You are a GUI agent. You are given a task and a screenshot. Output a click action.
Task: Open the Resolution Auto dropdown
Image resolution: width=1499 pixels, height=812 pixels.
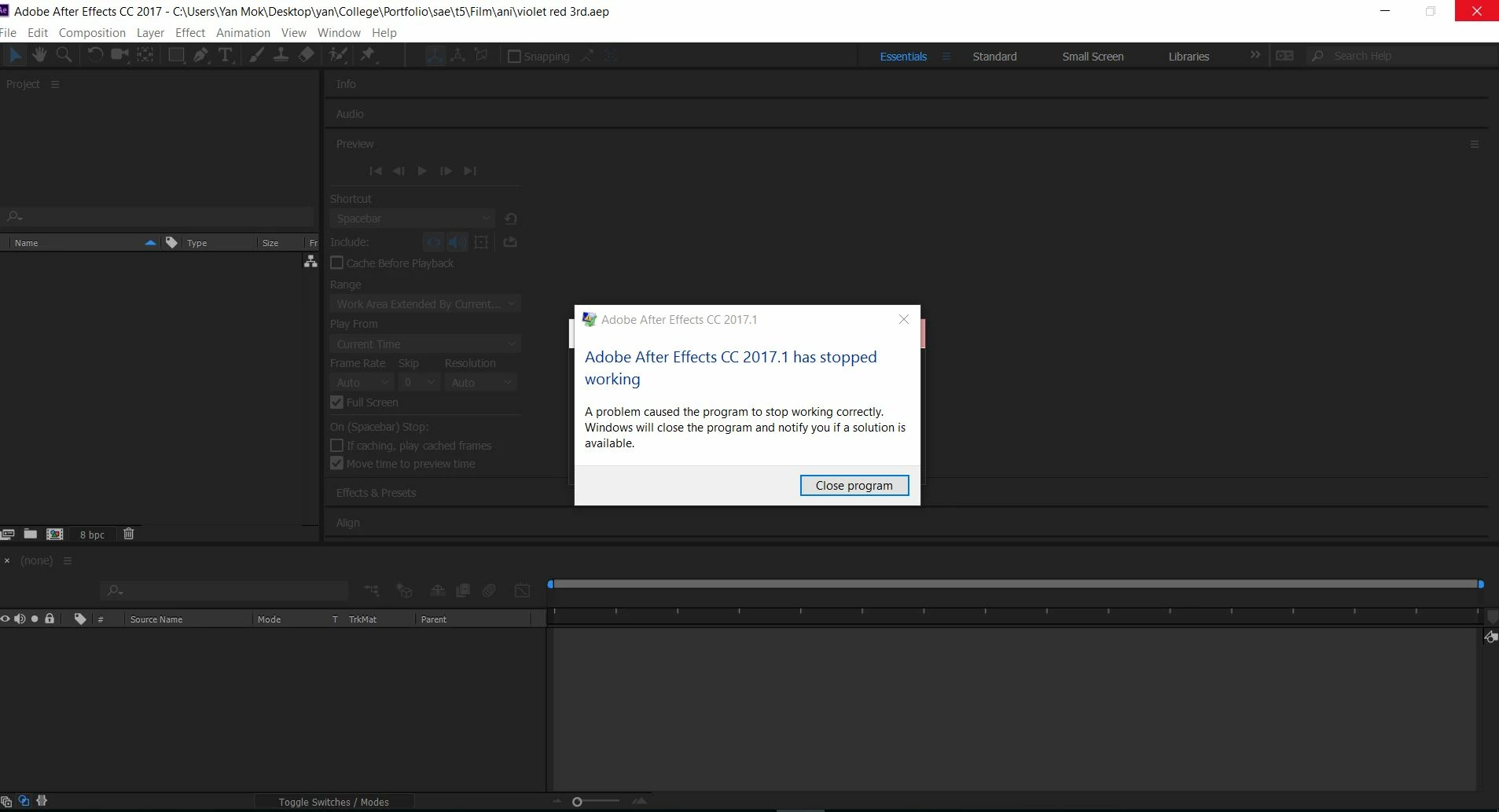tap(482, 382)
